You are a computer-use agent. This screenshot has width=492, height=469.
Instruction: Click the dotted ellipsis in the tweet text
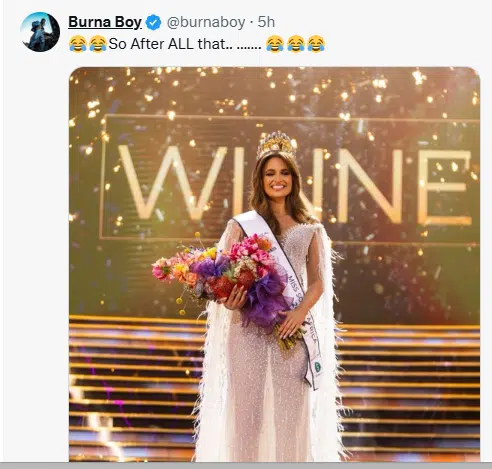(x=249, y=47)
